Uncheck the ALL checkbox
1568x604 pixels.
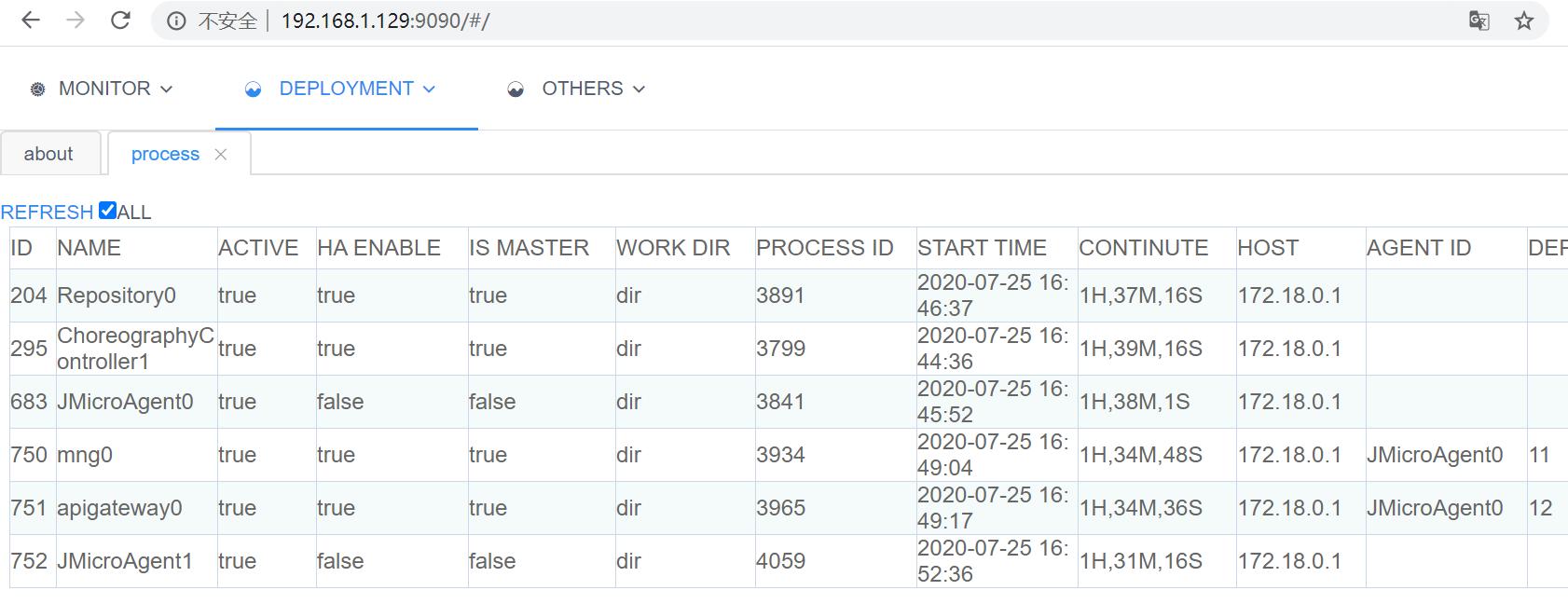[107, 211]
